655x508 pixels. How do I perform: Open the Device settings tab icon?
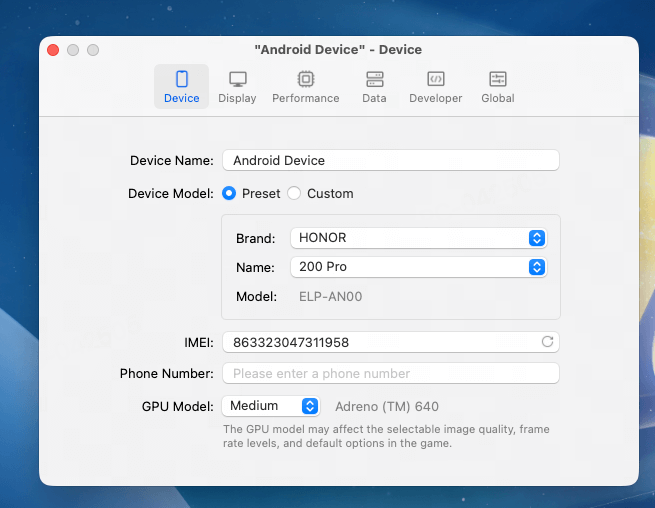click(x=181, y=79)
